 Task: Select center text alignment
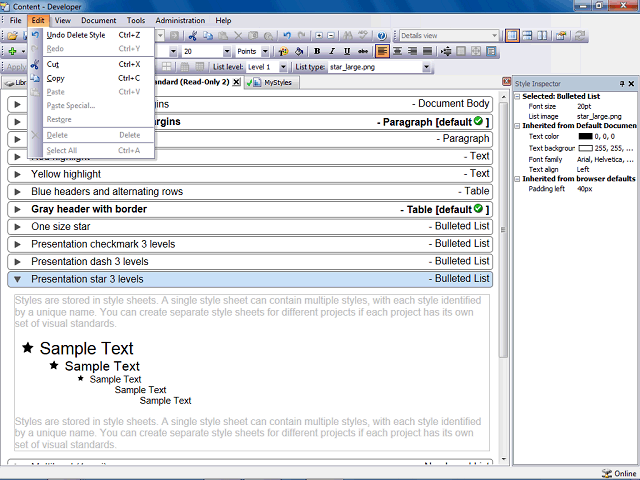point(397,51)
